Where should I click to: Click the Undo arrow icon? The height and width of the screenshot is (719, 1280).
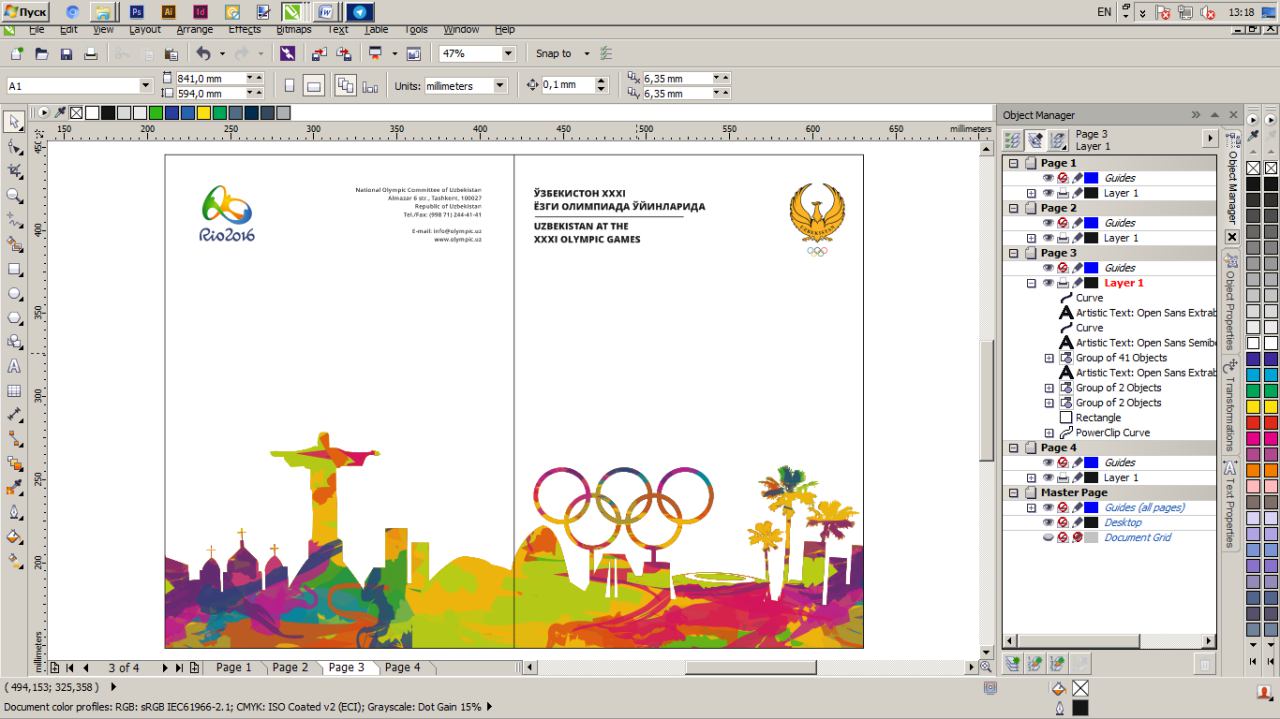pos(203,54)
